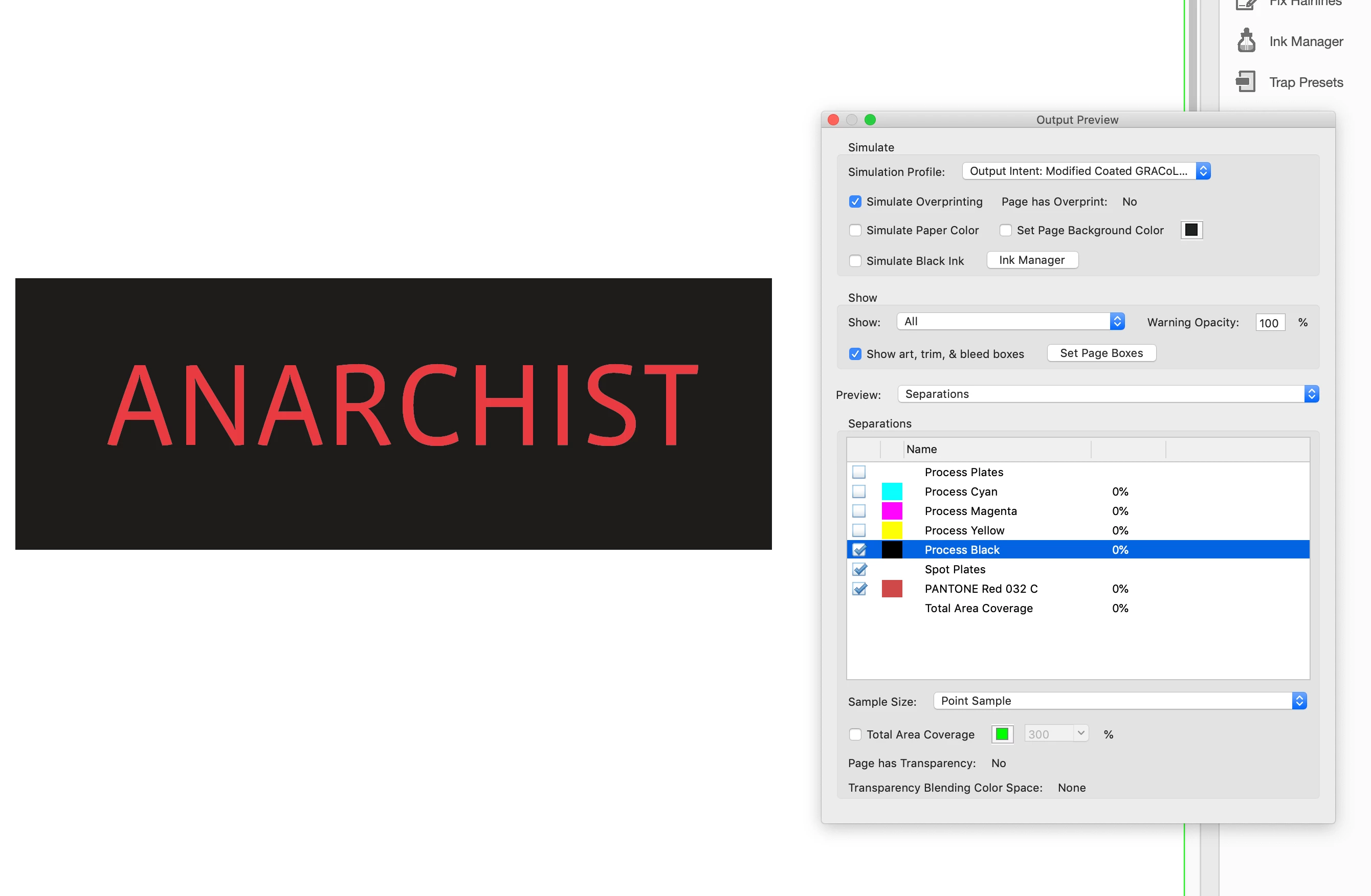
Task: Click the page background color swatch
Action: click(x=1191, y=230)
